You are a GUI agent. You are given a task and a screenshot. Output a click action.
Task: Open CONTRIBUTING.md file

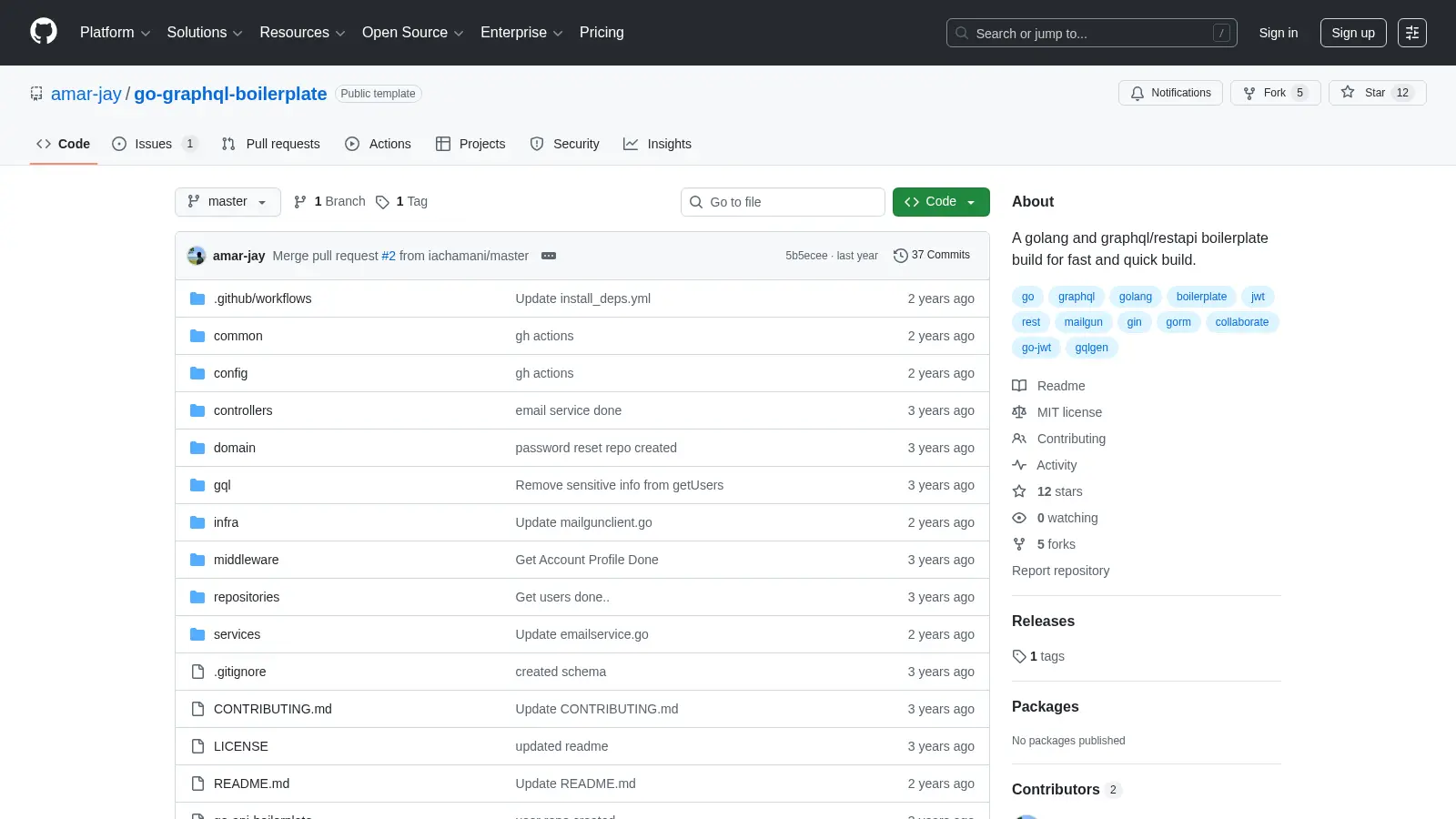pyautogui.click(x=273, y=709)
